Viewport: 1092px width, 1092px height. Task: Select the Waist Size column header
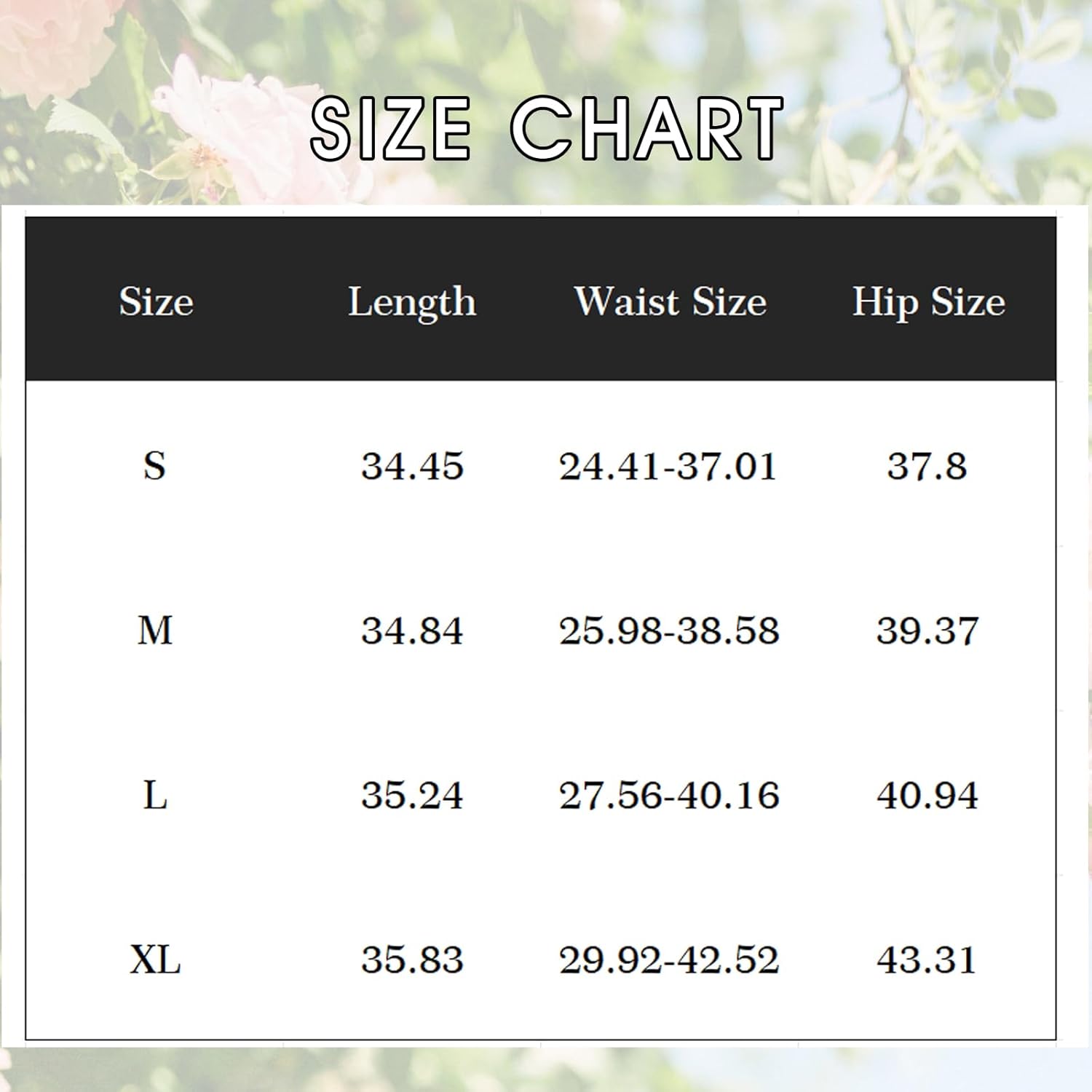[x=670, y=301]
